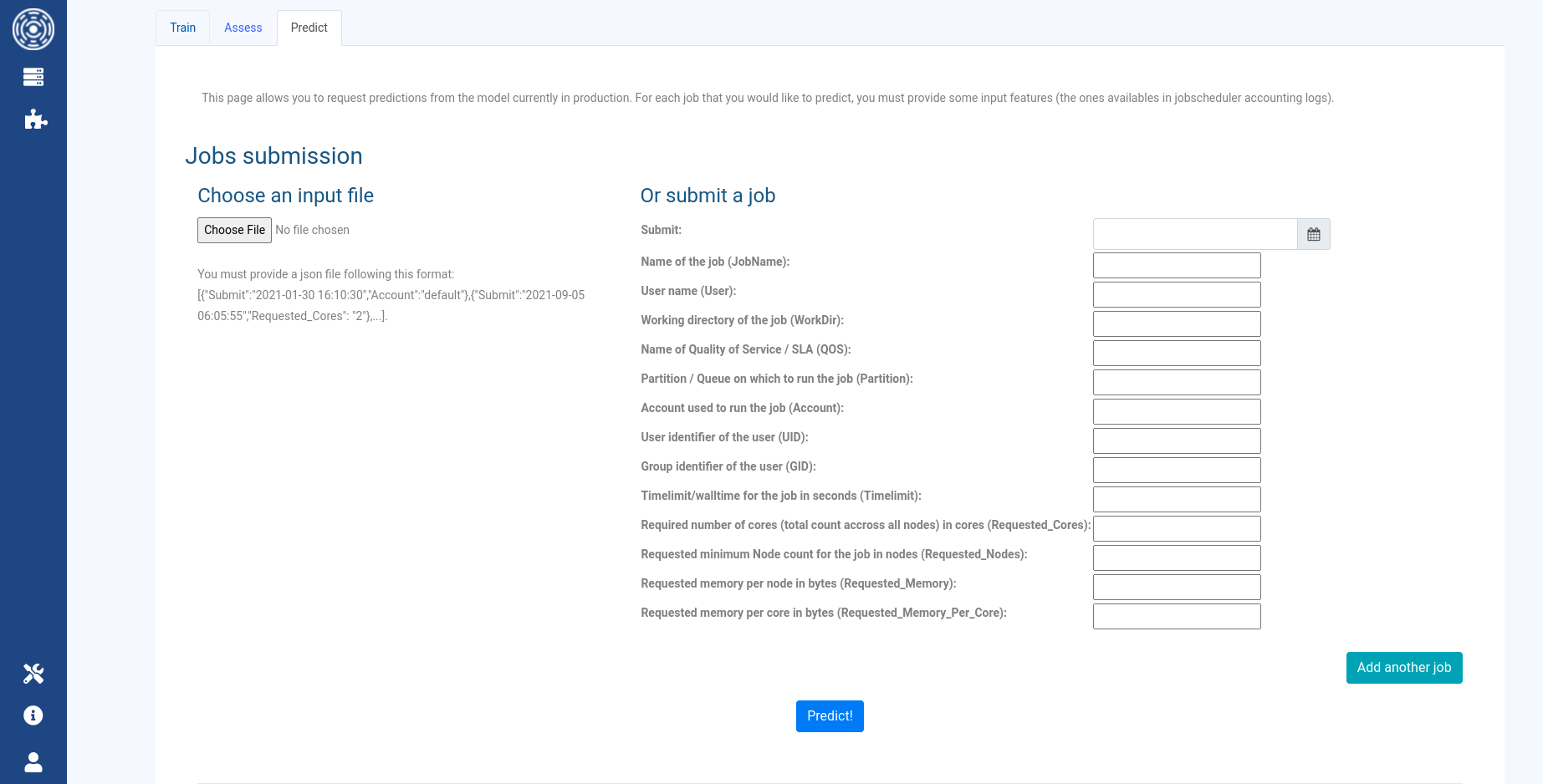The image size is (1543, 784).
Task: Click the Requested_Memory_Per_Core input field
Action: coord(1176,617)
